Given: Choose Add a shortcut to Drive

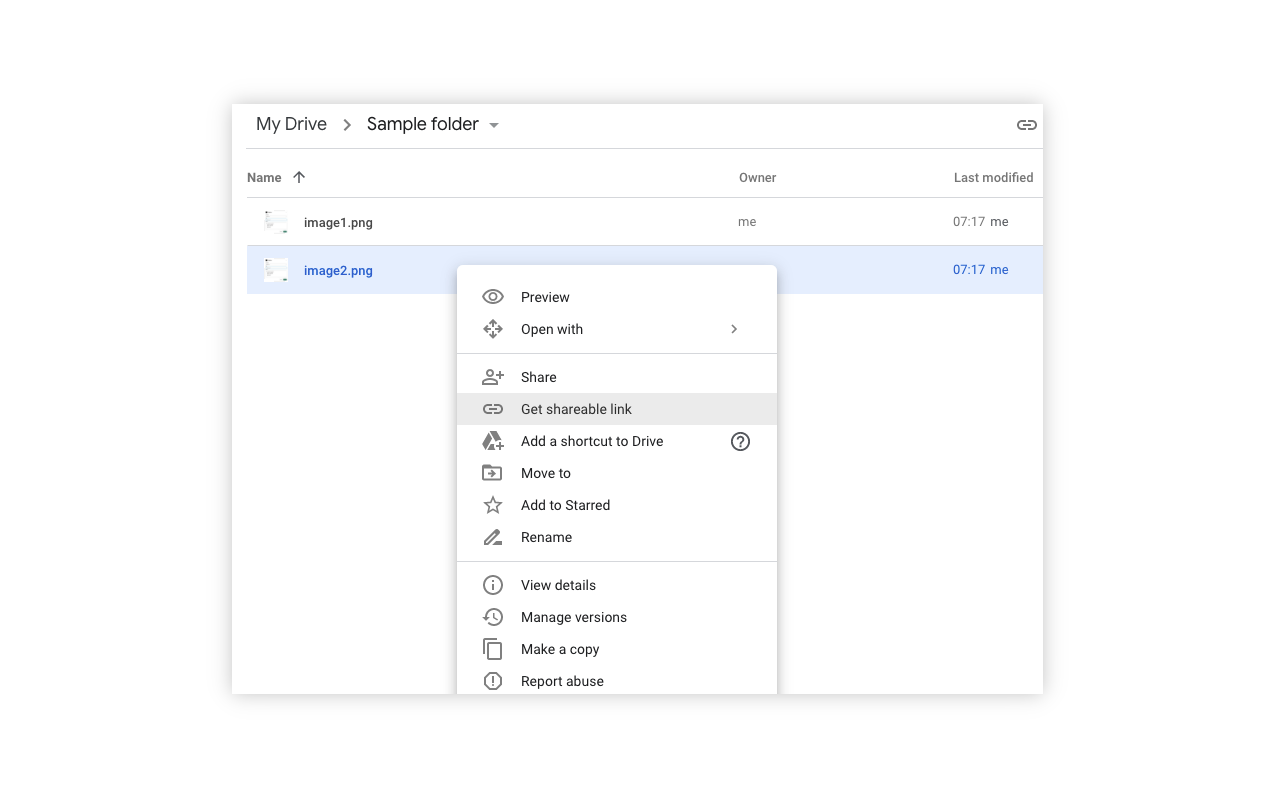Looking at the screenshot, I should (x=617, y=441).
